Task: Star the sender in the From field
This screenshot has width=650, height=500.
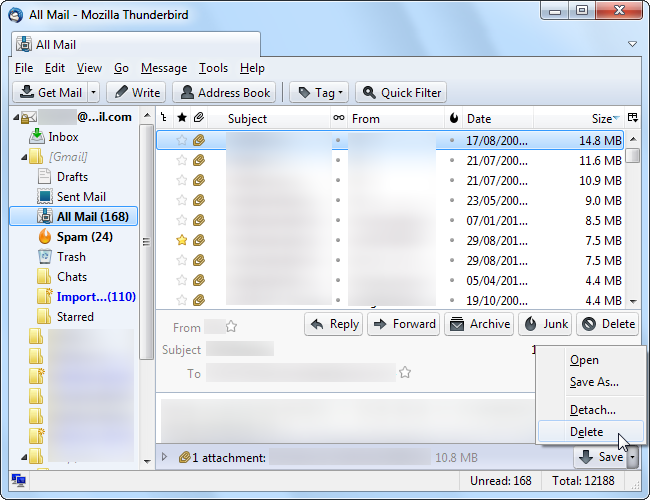Action: (x=231, y=327)
